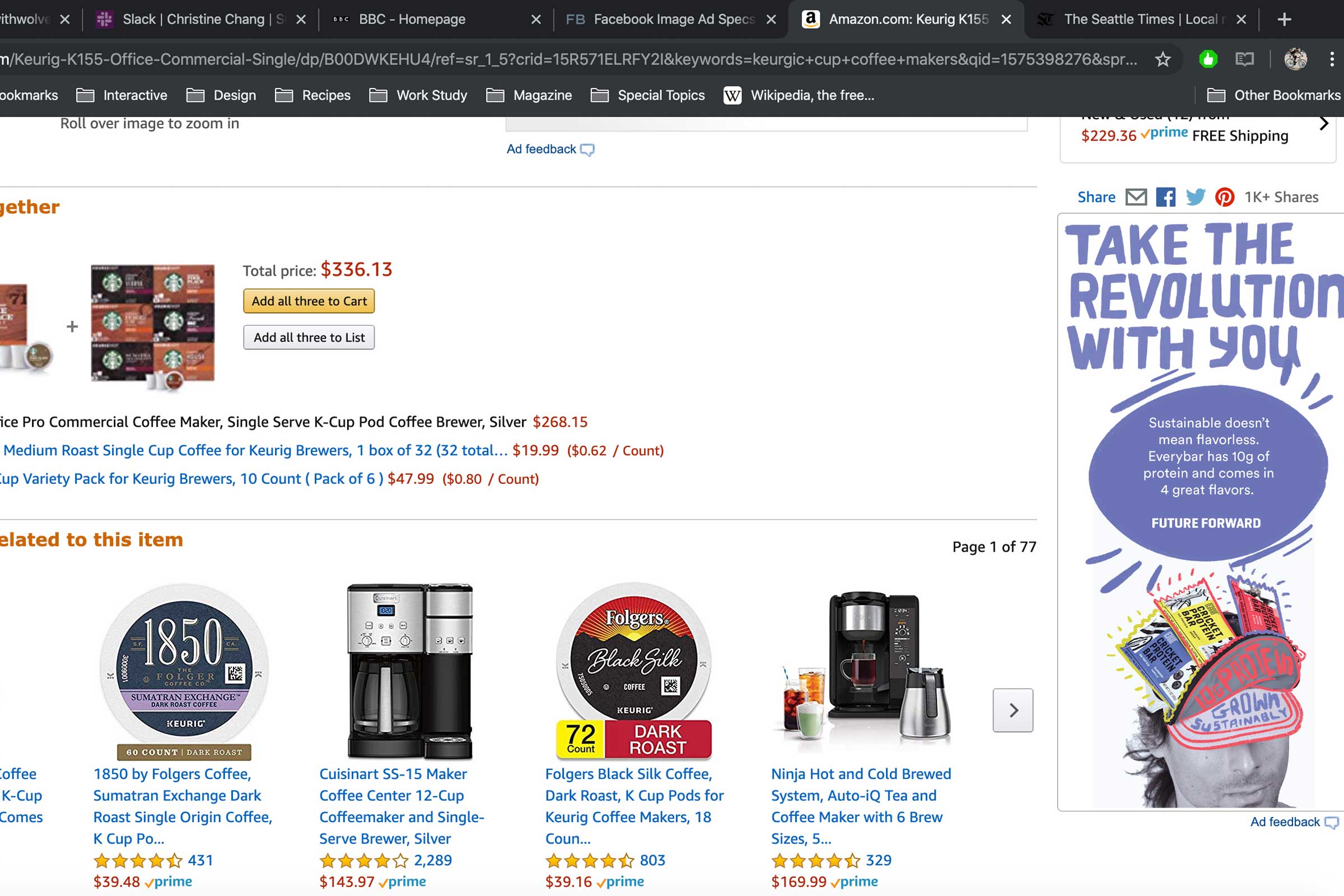Open Chrome's three-dot menu
The image size is (1344, 896).
[x=1332, y=59]
